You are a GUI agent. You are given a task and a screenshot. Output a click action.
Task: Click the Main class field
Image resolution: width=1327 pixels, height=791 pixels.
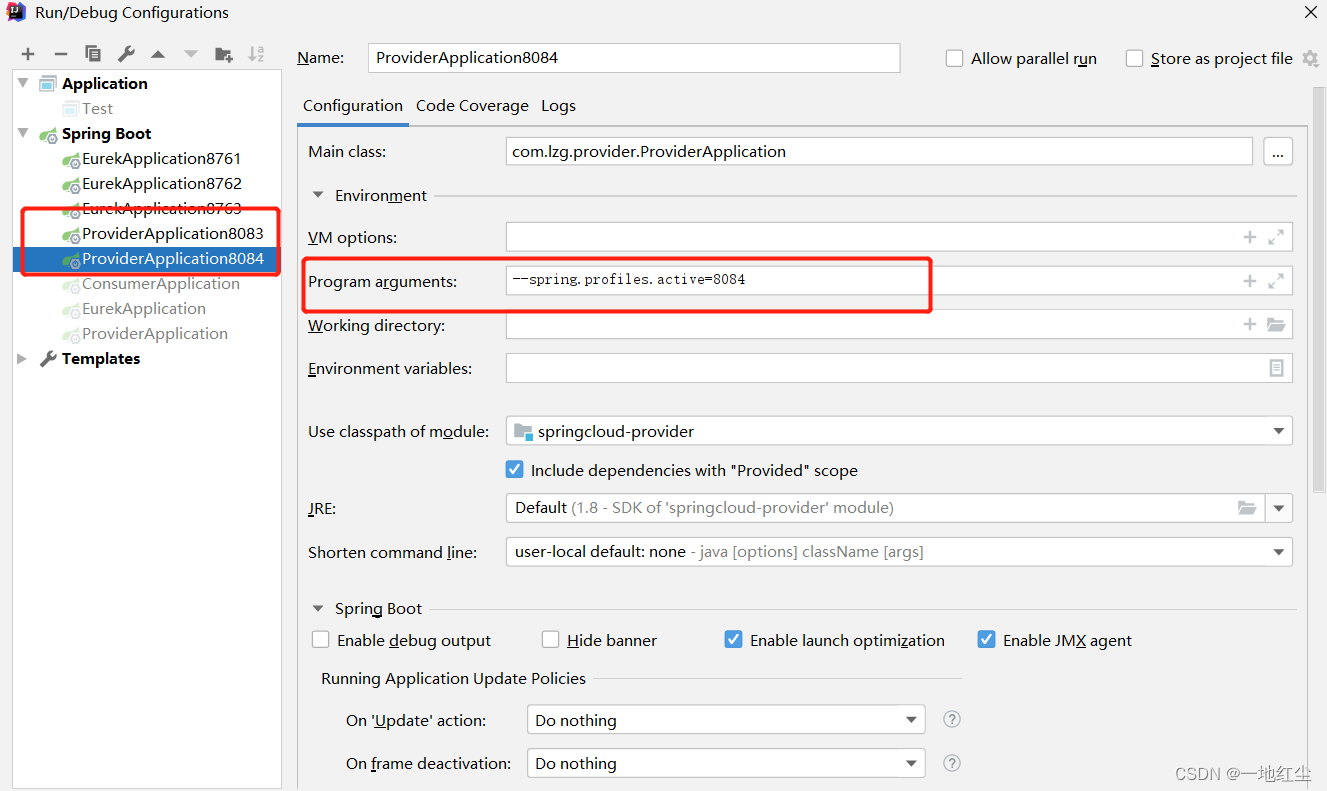879,152
